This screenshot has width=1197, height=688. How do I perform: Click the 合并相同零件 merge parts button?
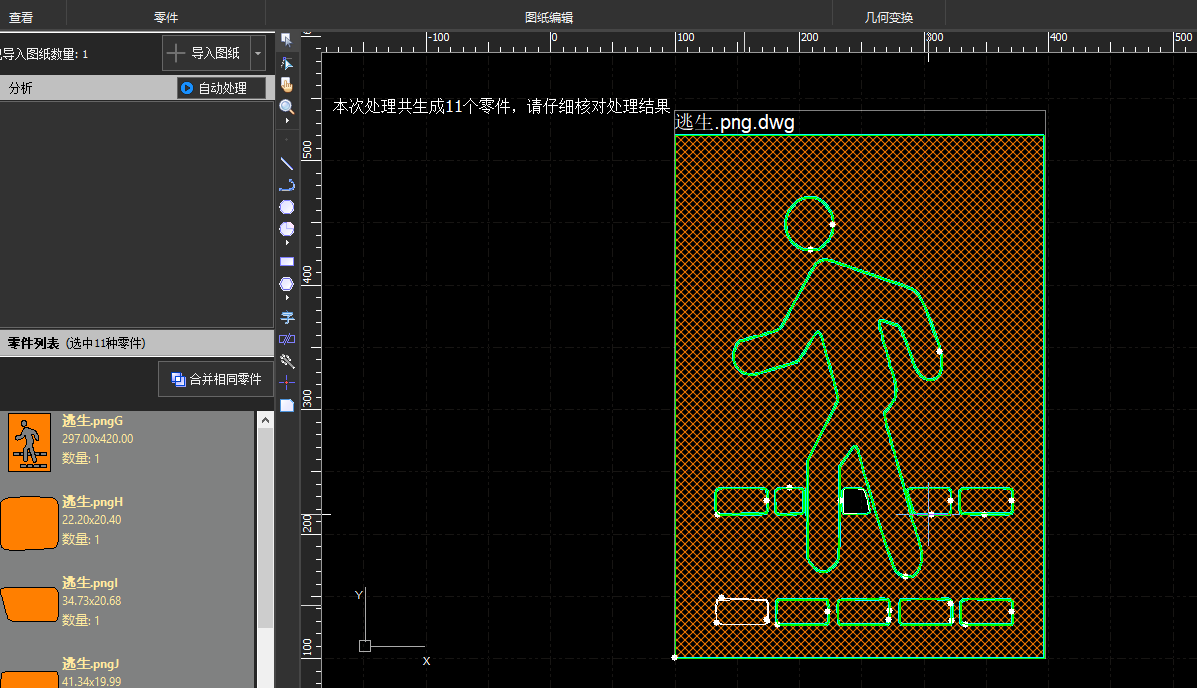(x=216, y=380)
